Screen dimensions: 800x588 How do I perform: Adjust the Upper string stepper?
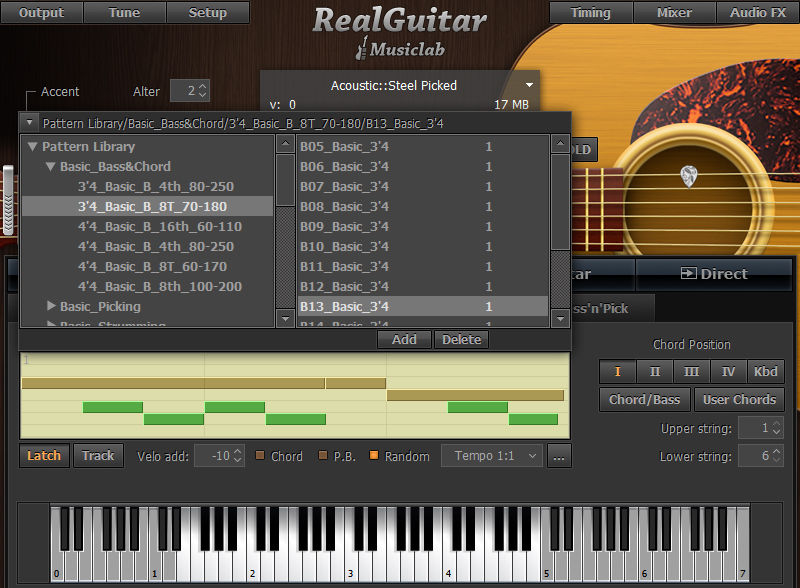coord(776,428)
